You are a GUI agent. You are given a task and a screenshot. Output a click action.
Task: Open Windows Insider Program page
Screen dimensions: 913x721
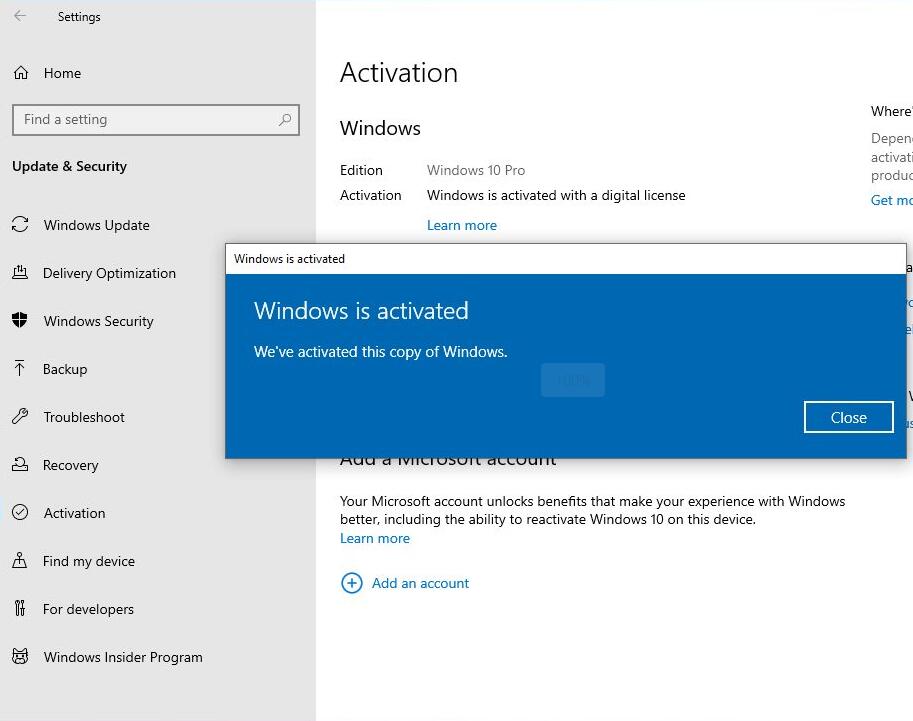pyautogui.click(x=123, y=657)
